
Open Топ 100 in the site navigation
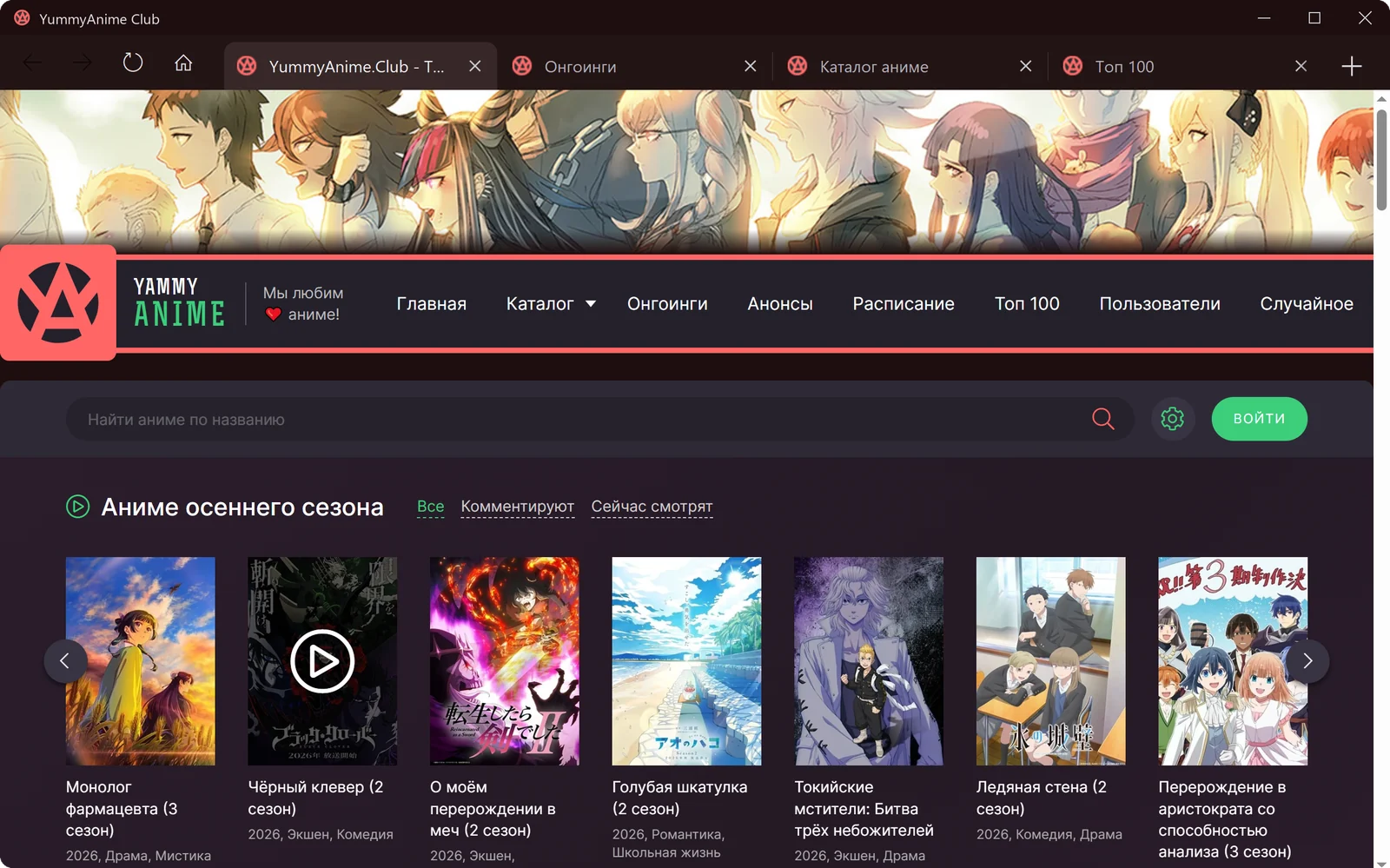(1027, 304)
